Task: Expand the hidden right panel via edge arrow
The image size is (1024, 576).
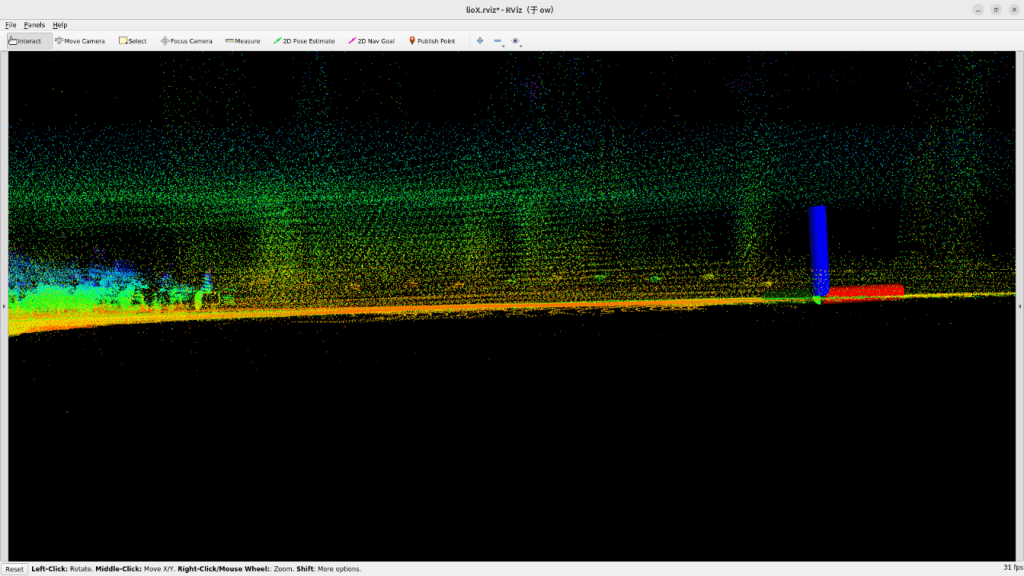Action: 1019,306
